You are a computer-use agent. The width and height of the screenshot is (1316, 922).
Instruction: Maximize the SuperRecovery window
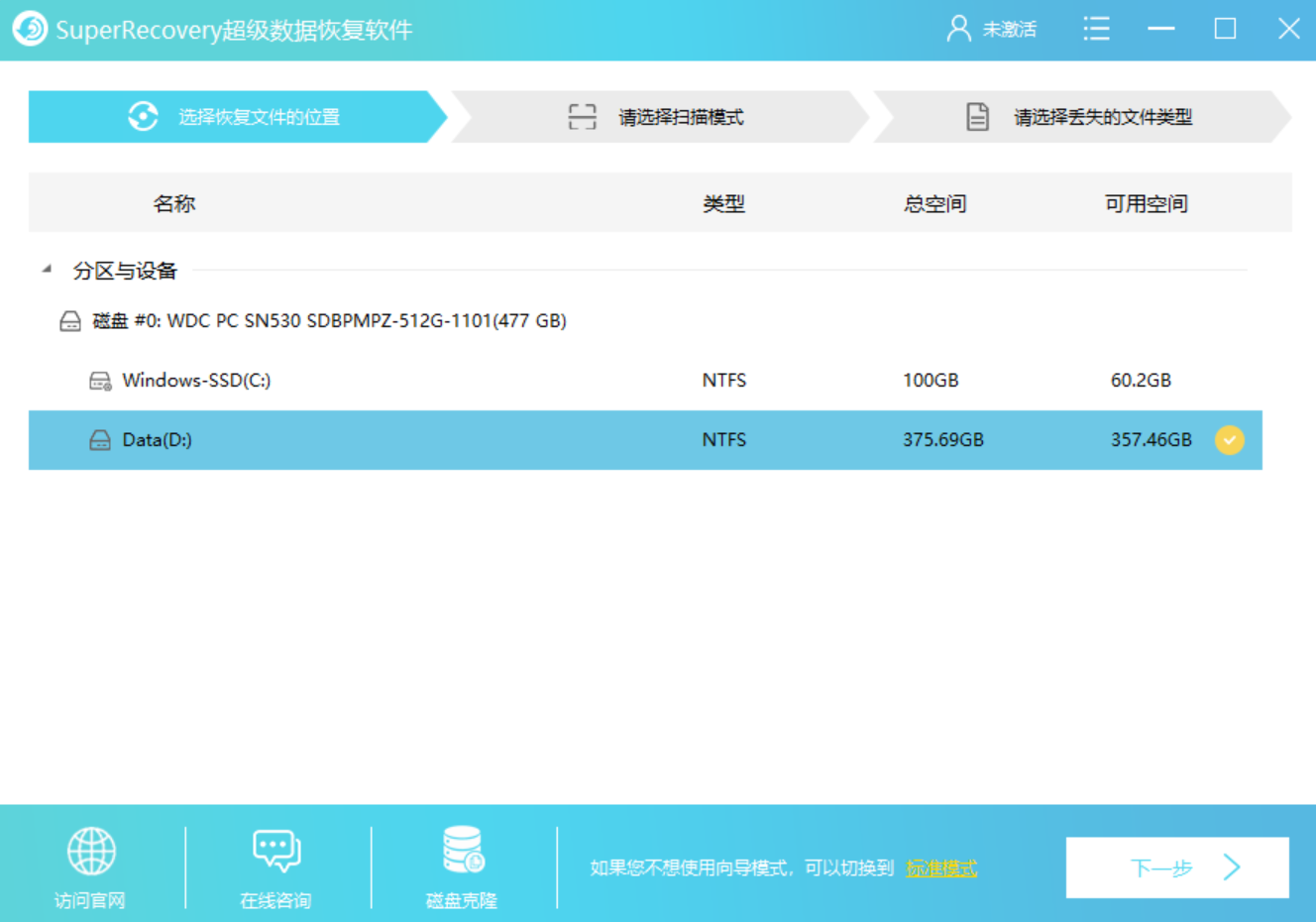pyautogui.click(x=1225, y=29)
